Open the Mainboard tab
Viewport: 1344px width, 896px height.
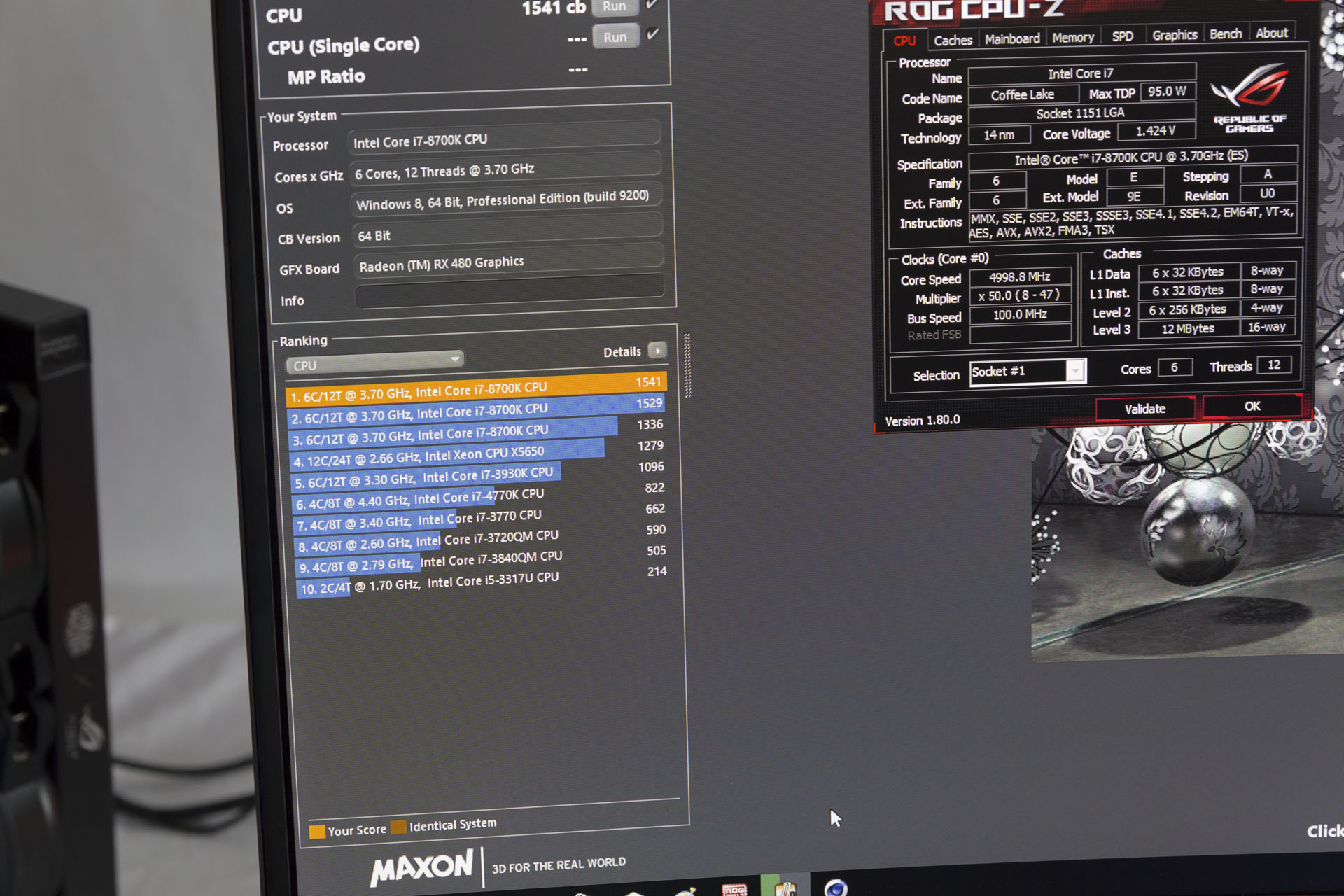(x=1012, y=39)
